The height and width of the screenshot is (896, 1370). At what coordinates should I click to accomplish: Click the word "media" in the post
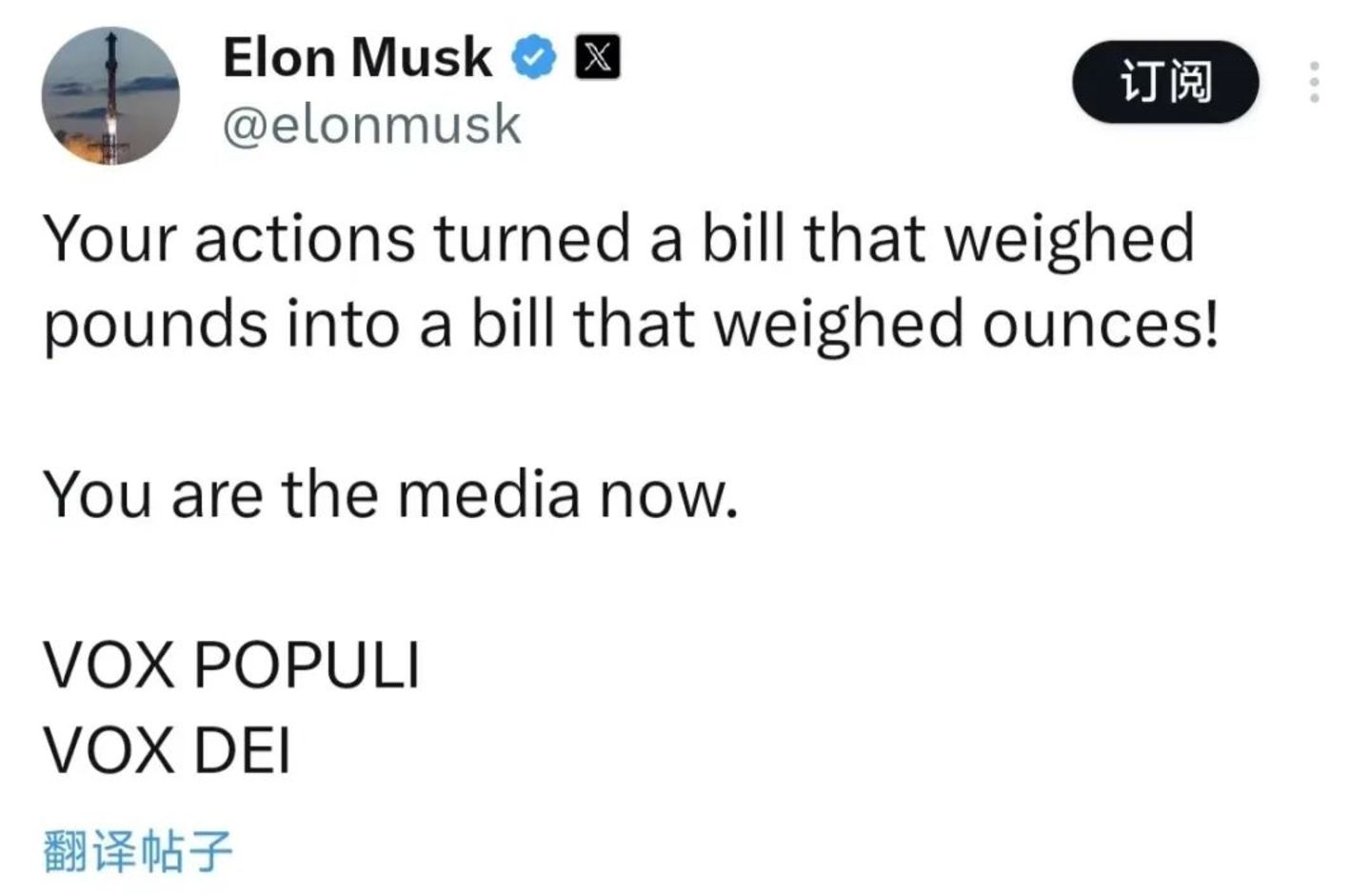487,495
